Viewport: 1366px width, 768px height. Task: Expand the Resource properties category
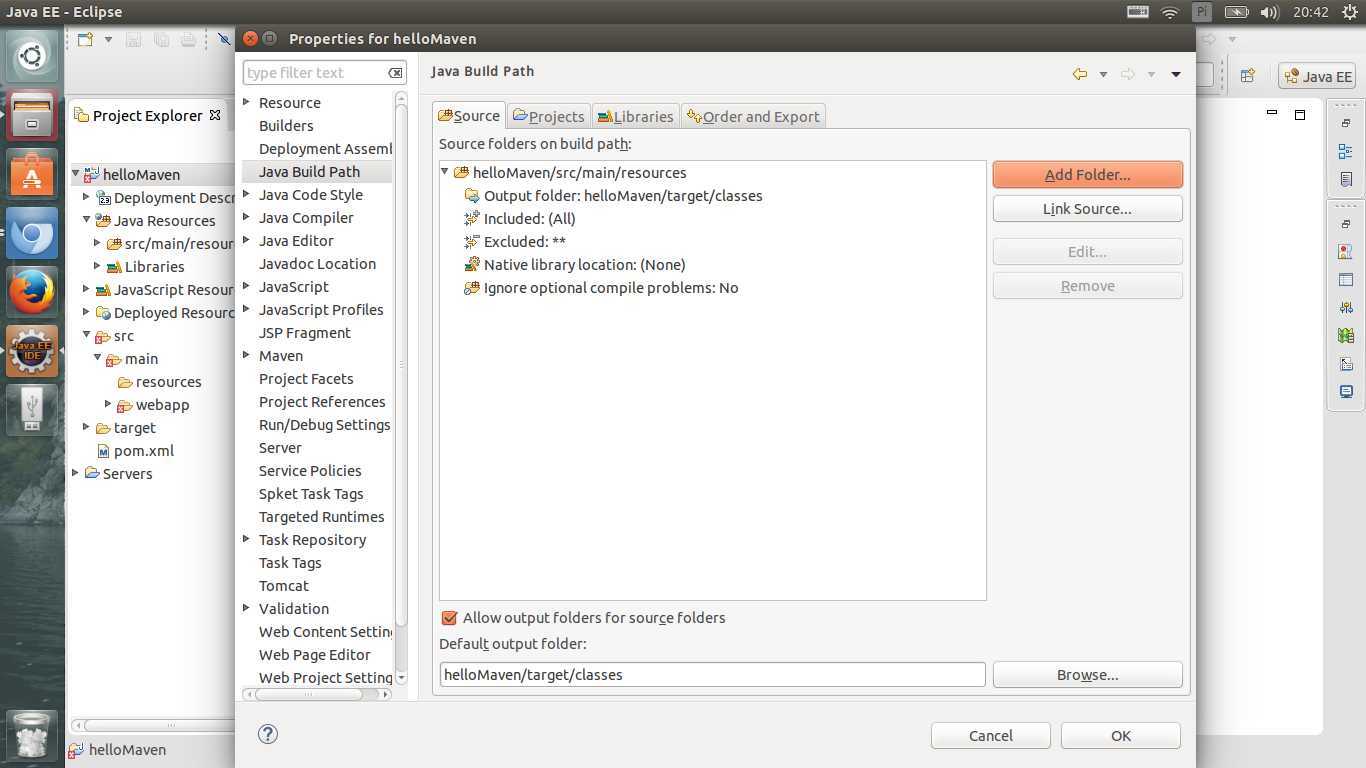tap(247, 102)
